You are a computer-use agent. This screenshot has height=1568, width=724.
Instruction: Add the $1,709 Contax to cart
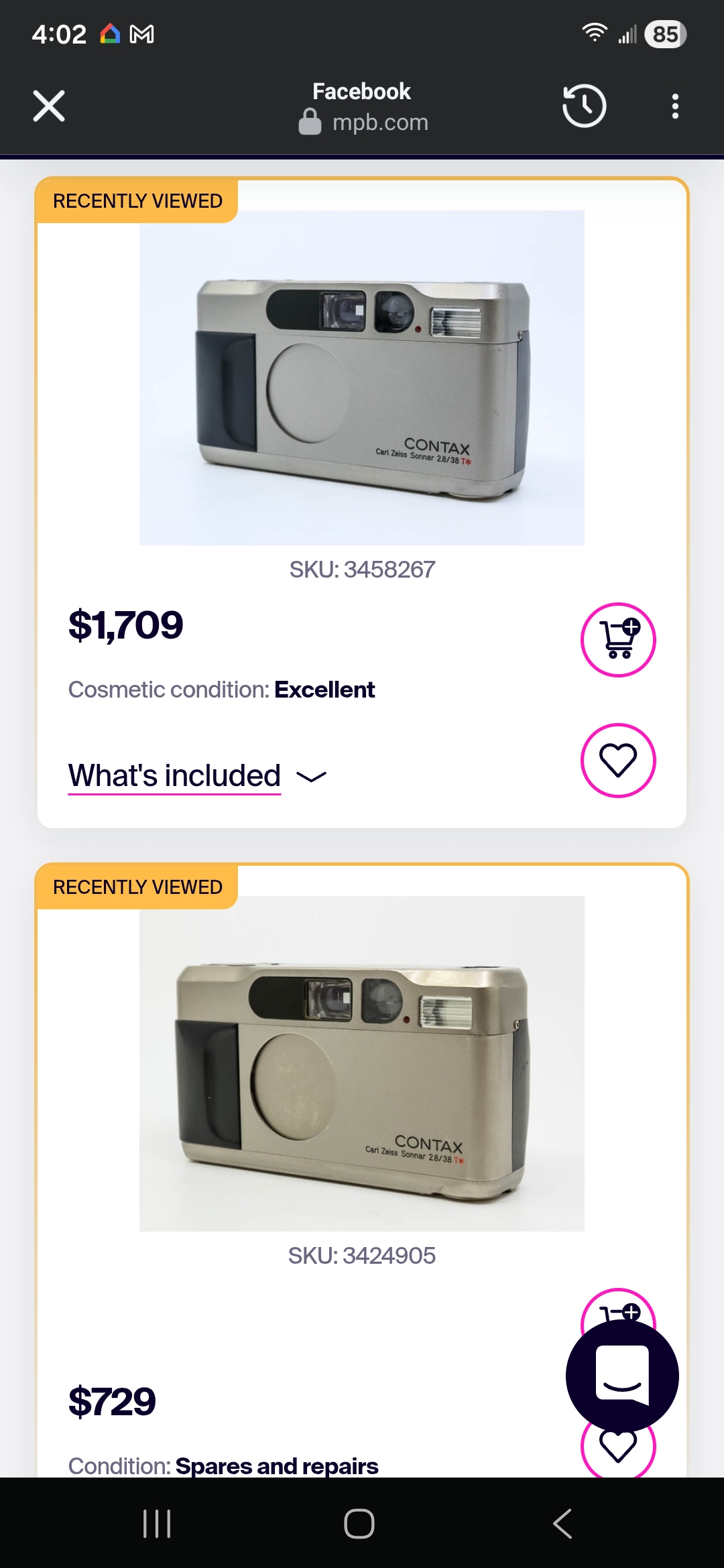click(x=618, y=640)
